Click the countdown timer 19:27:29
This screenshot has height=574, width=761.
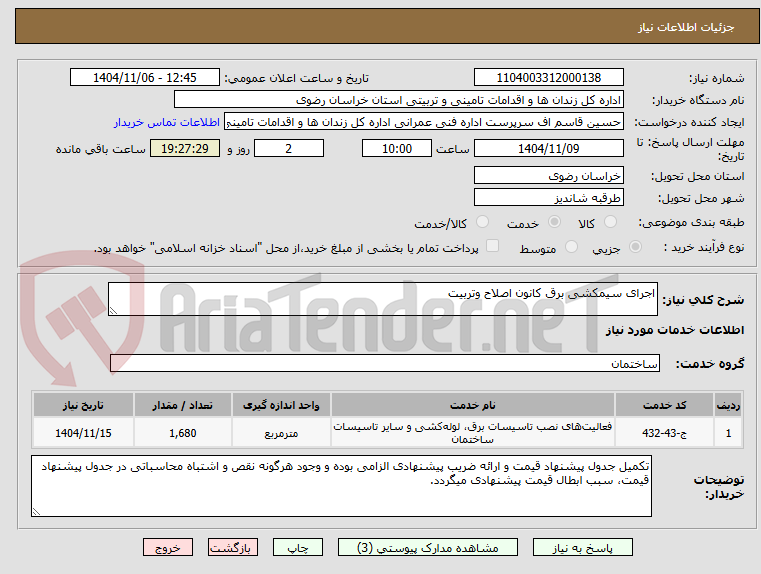pyautogui.click(x=185, y=148)
